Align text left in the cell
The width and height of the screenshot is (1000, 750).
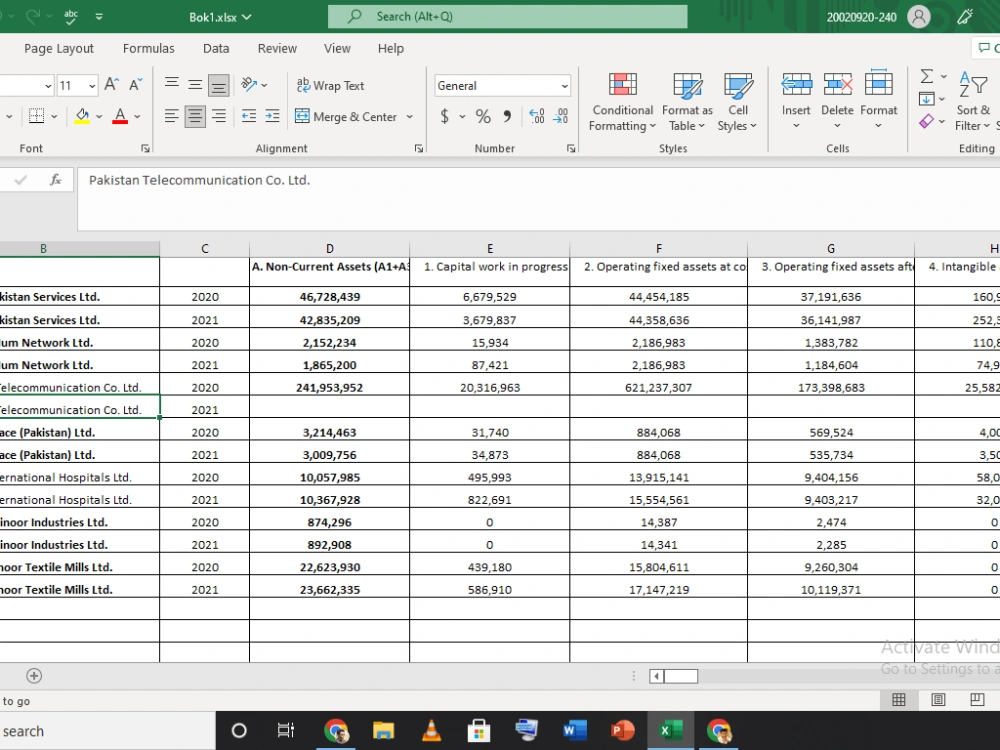pos(172,116)
